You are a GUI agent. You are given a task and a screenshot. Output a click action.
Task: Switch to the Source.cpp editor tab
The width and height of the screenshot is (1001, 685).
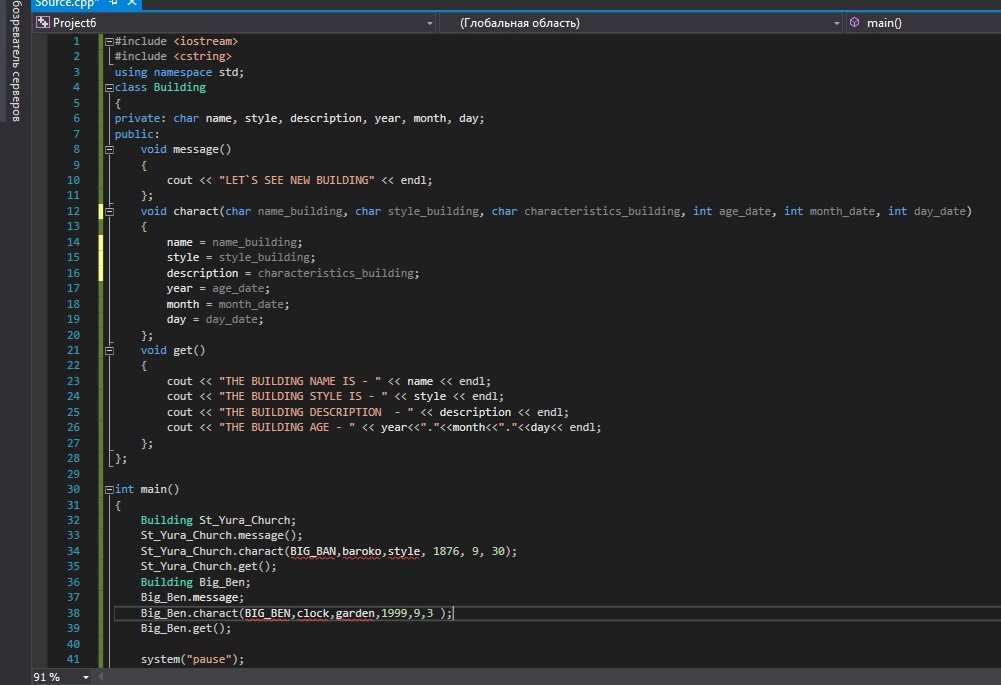pyautogui.click(x=66, y=4)
